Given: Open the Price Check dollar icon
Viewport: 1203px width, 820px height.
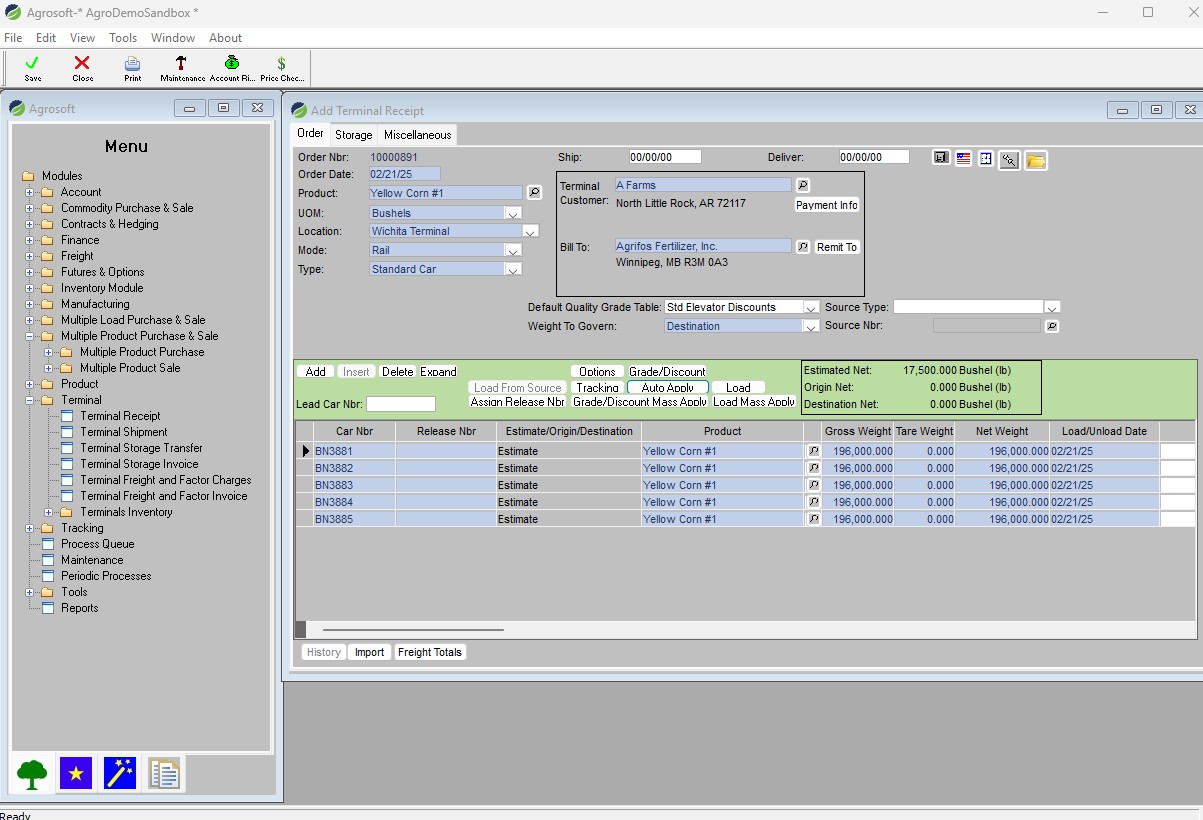Looking at the screenshot, I should (282, 63).
